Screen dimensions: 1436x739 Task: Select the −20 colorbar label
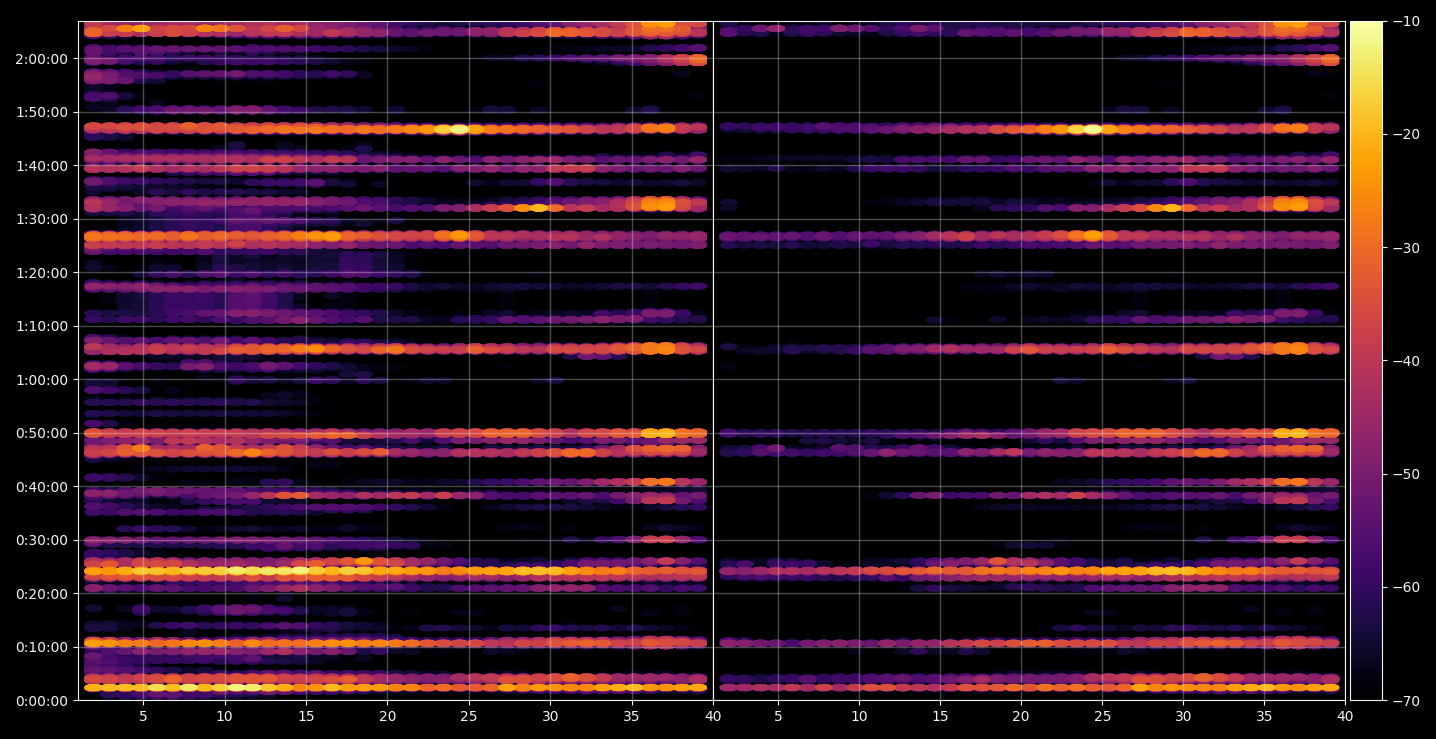pyautogui.click(x=1405, y=134)
